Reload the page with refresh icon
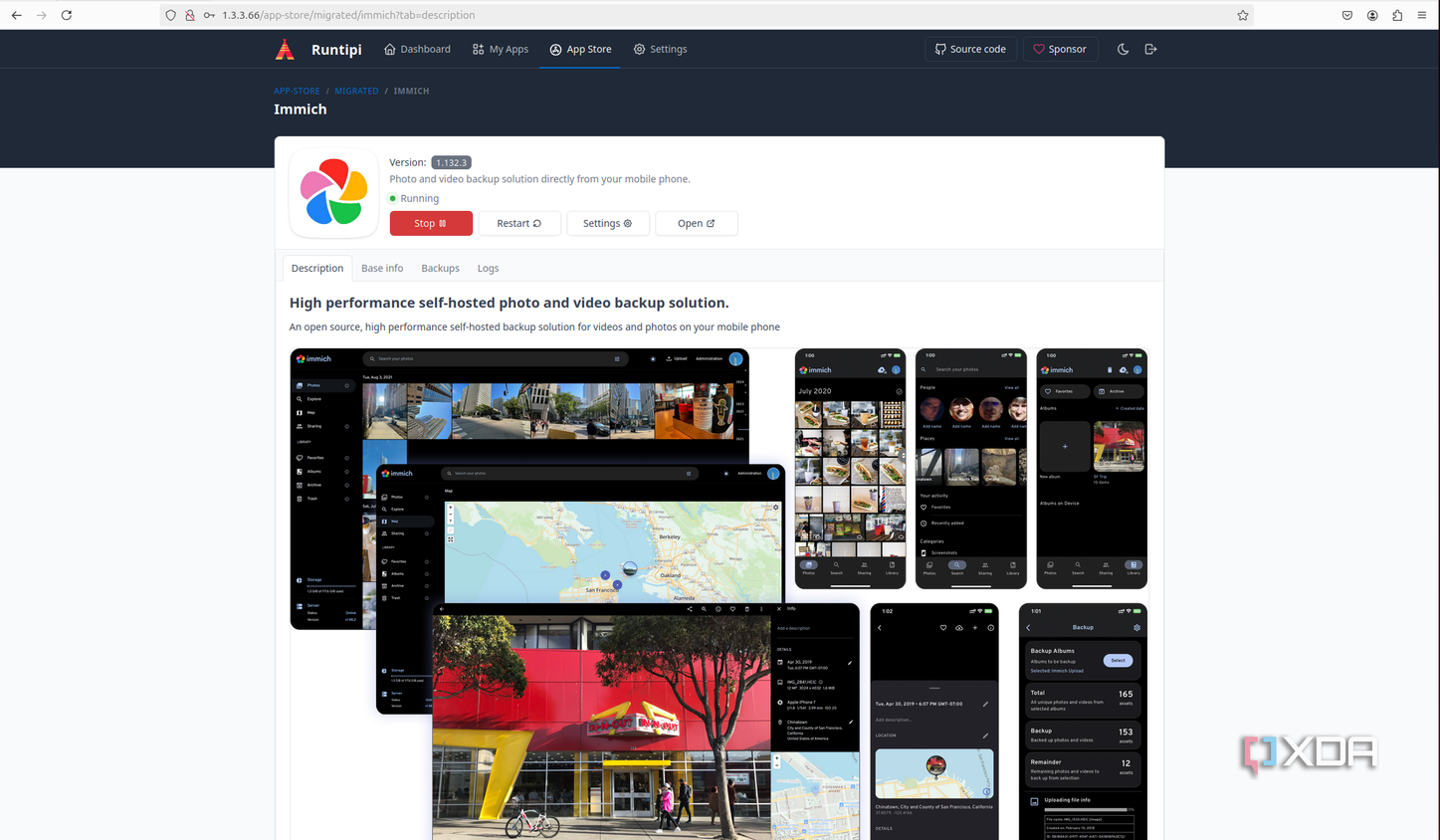The width and height of the screenshot is (1440, 840). [x=67, y=15]
